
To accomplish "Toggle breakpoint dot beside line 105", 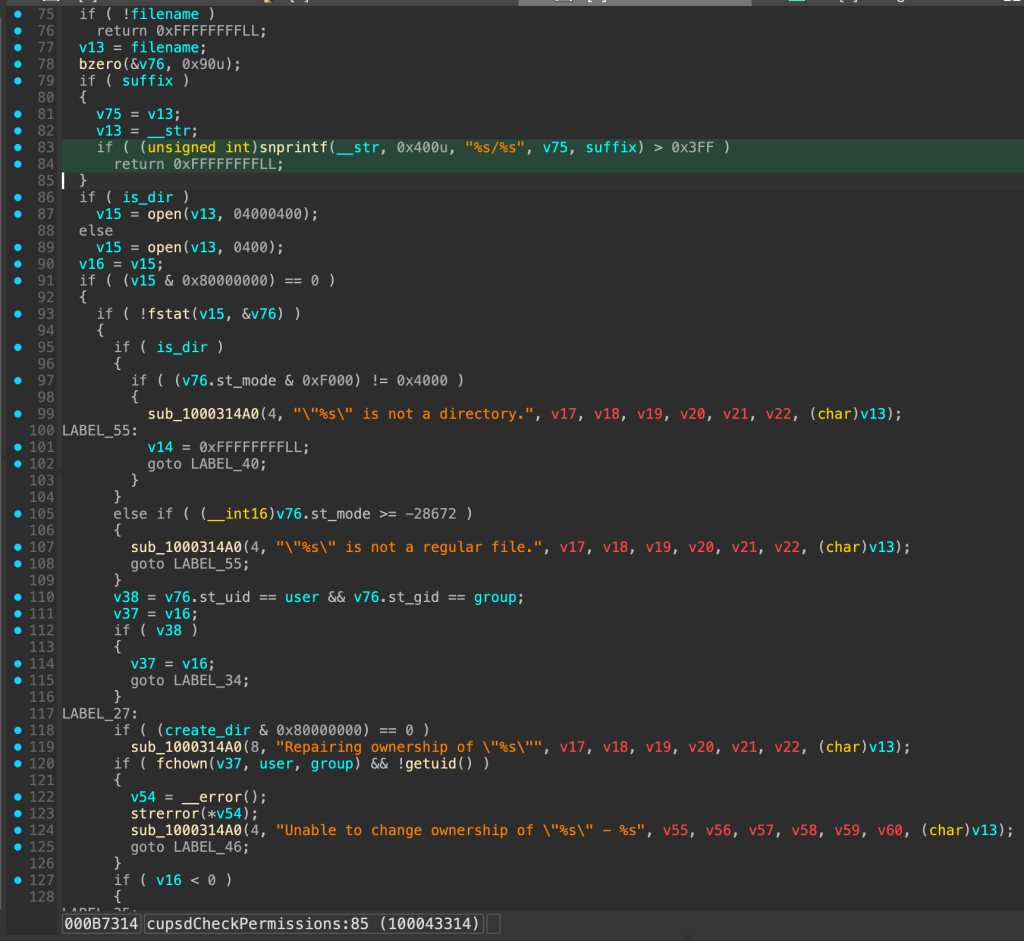I will tap(18, 514).
